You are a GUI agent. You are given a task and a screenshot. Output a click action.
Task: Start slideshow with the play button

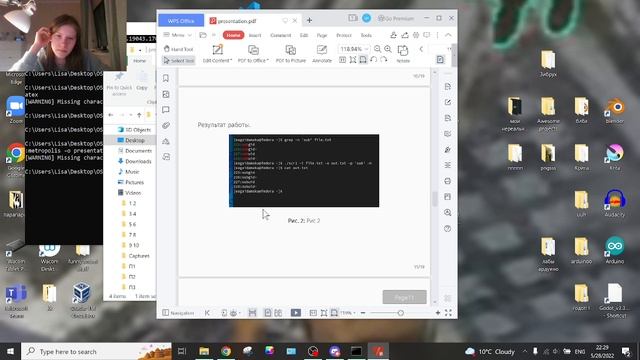pyautogui.click(x=296, y=313)
